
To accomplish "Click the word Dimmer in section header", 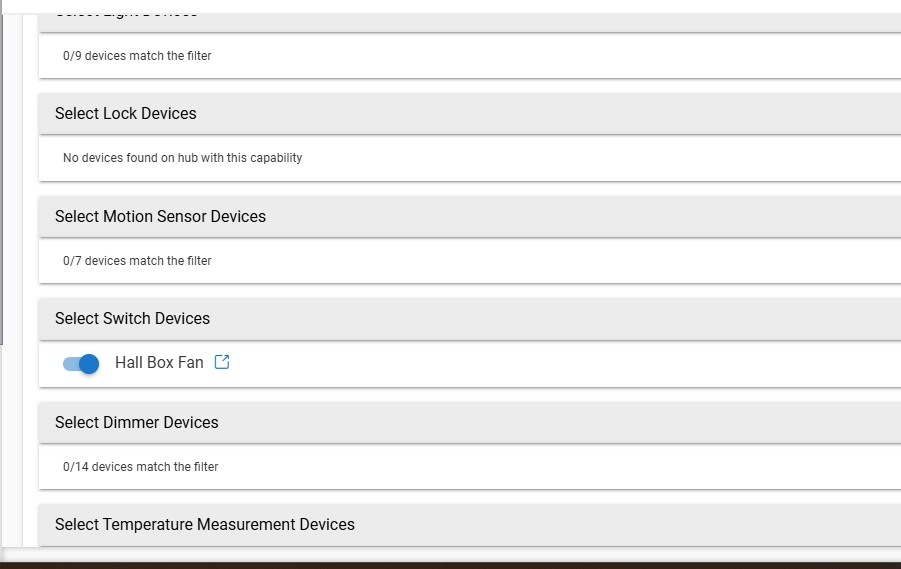I will pos(131,422).
